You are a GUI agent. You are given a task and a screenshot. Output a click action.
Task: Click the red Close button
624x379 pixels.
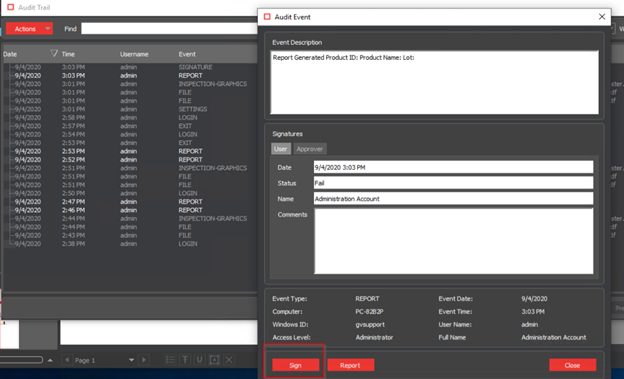pyautogui.click(x=572, y=365)
